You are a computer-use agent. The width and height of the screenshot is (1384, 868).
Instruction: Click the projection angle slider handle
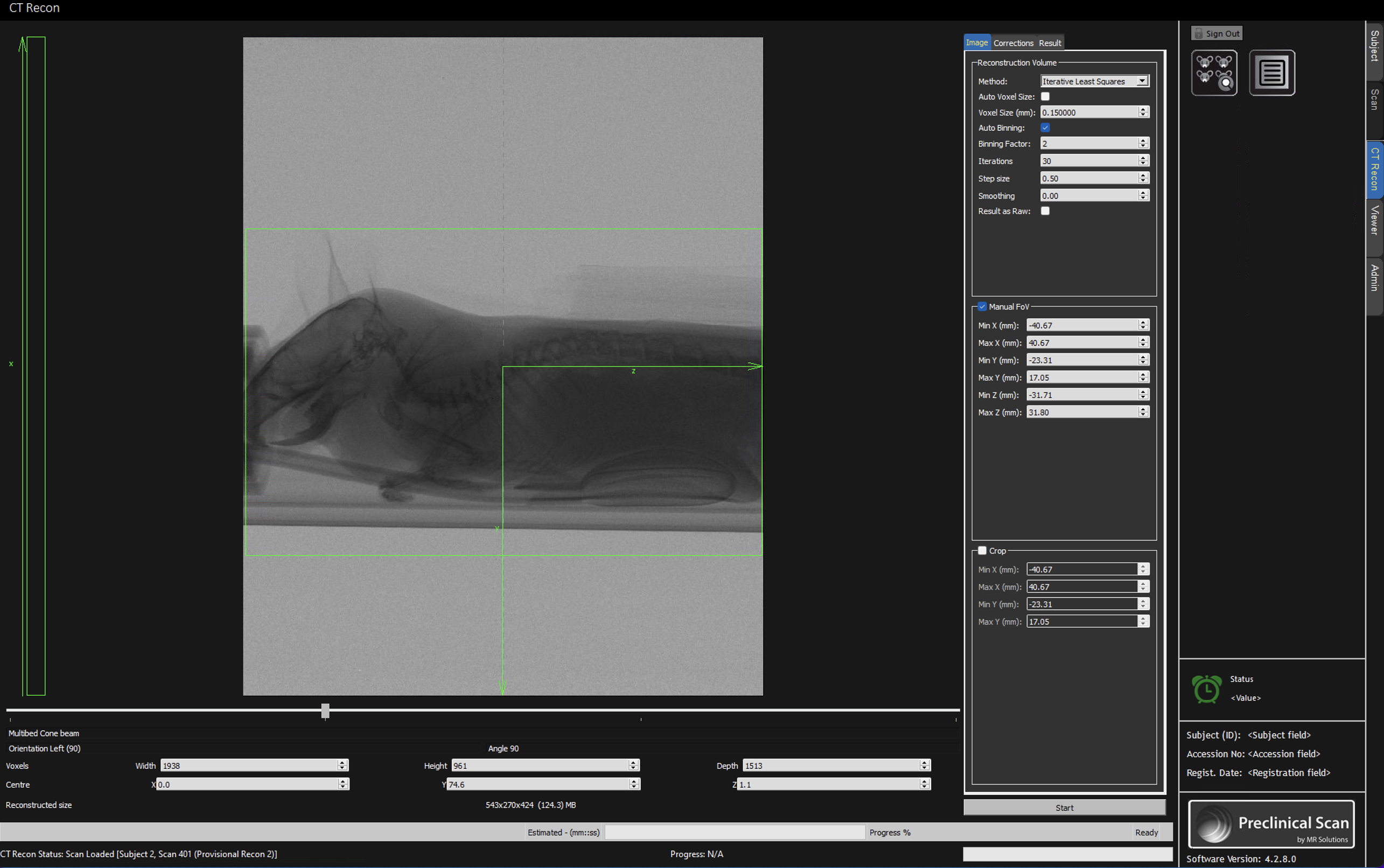click(x=325, y=711)
